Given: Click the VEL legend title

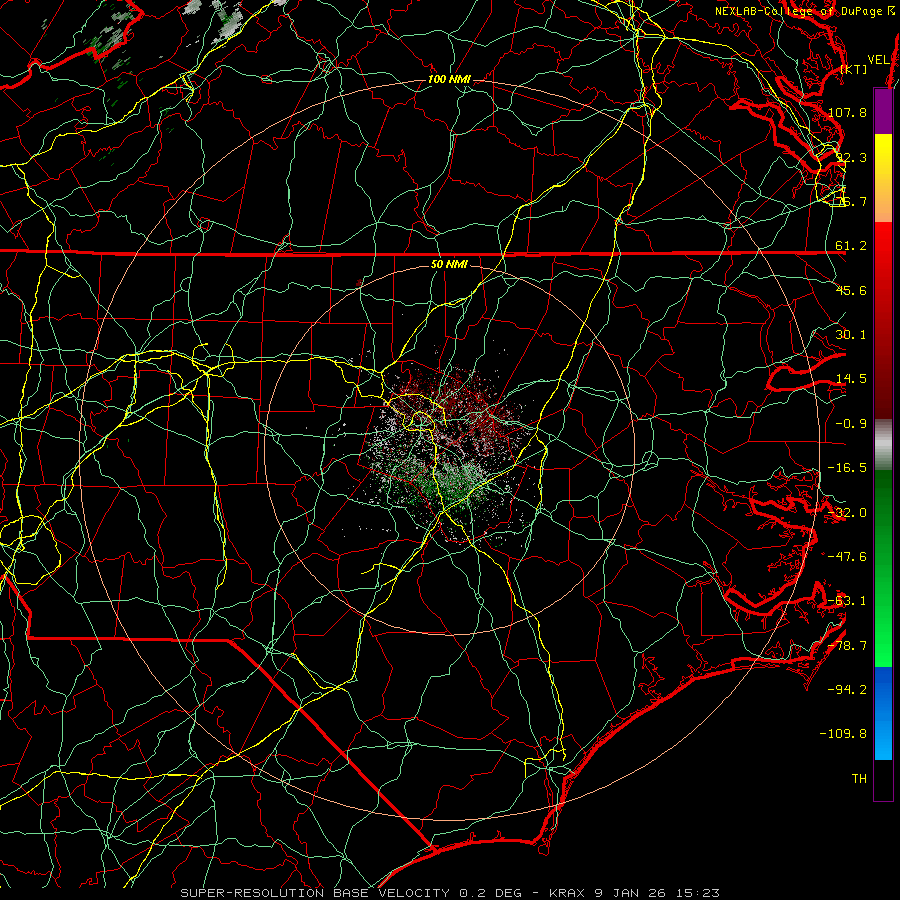Looking at the screenshot, I should 878,60.
